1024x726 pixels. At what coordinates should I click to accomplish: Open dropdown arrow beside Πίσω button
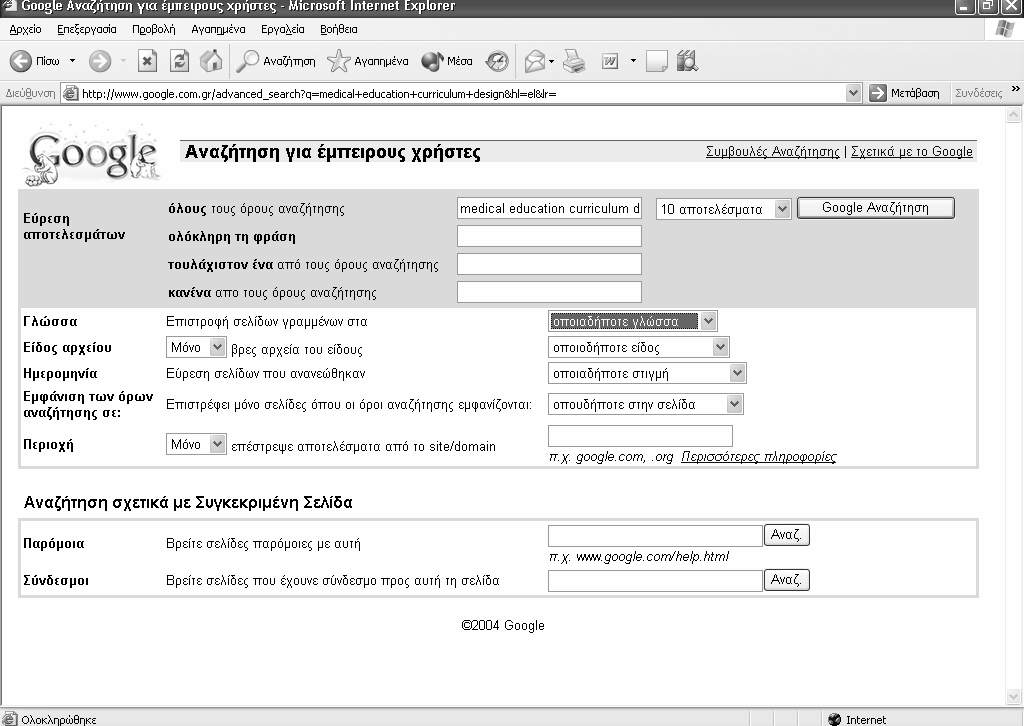click(72, 61)
